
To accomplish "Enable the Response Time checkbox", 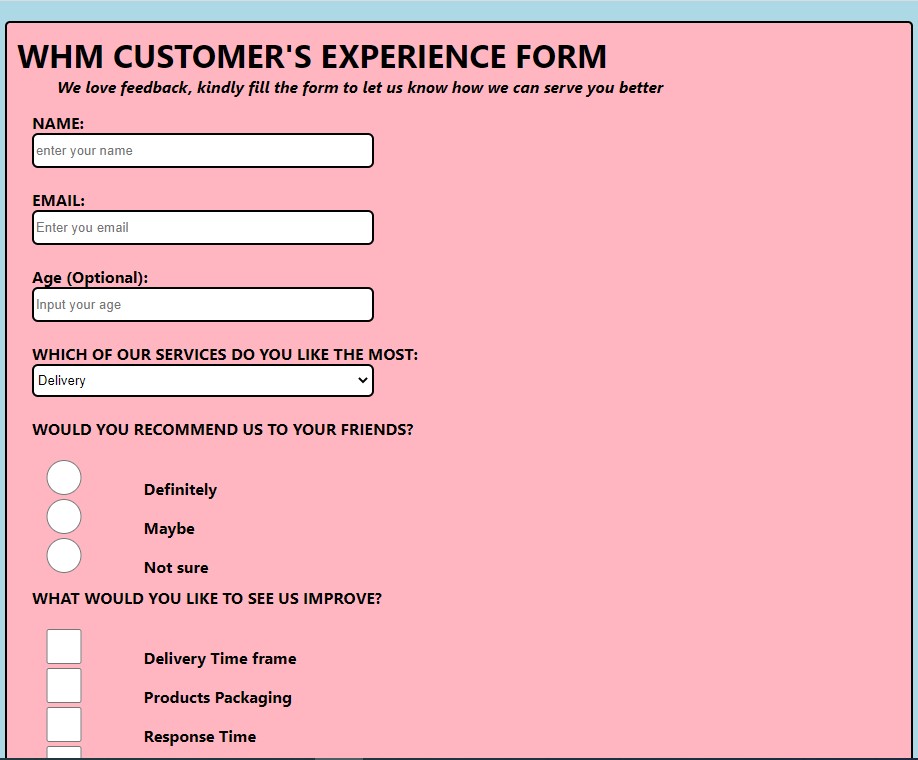I will (64, 725).
